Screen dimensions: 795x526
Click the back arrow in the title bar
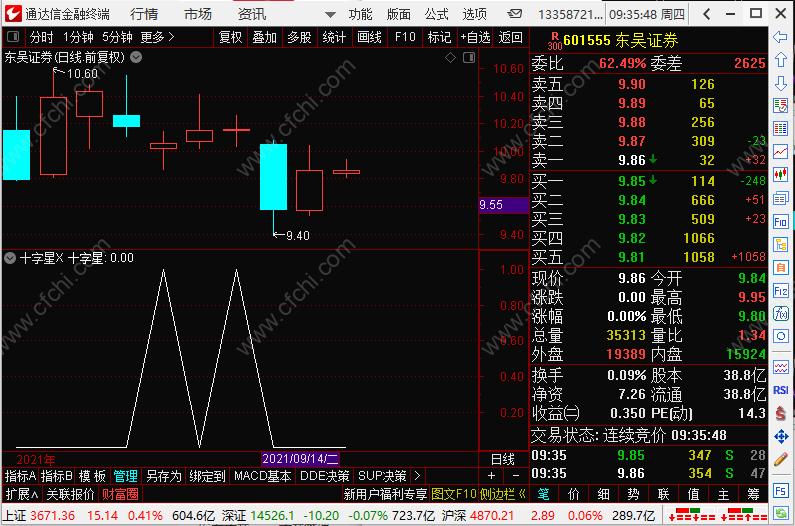pos(707,14)
